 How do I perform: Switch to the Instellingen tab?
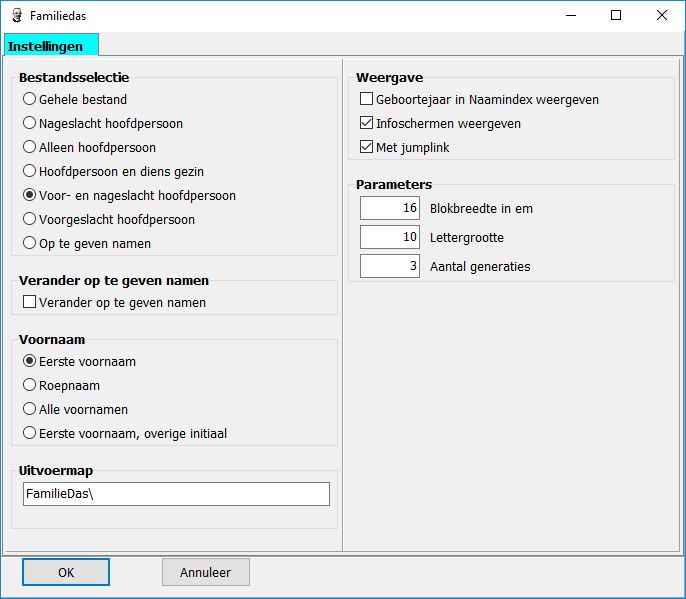click(51, 46)
